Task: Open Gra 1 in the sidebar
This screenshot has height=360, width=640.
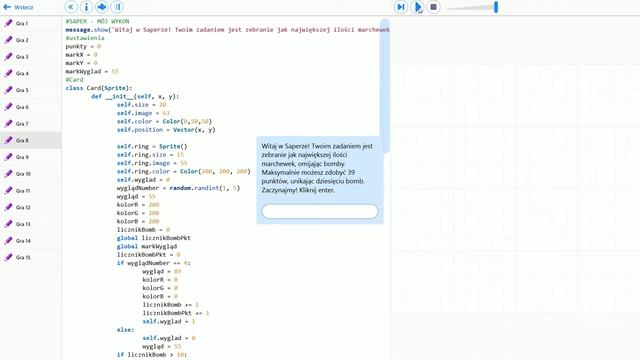Action: (31, 23)
